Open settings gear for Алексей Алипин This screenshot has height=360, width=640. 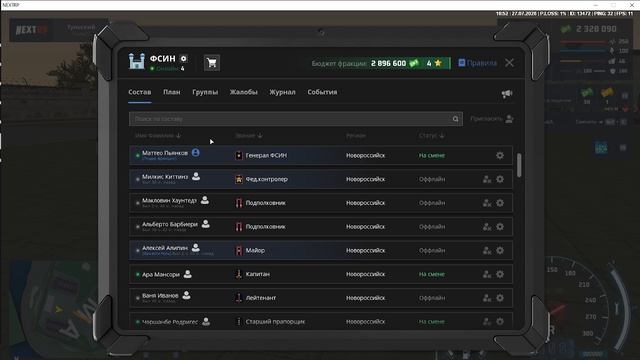[x=500, y=250]
